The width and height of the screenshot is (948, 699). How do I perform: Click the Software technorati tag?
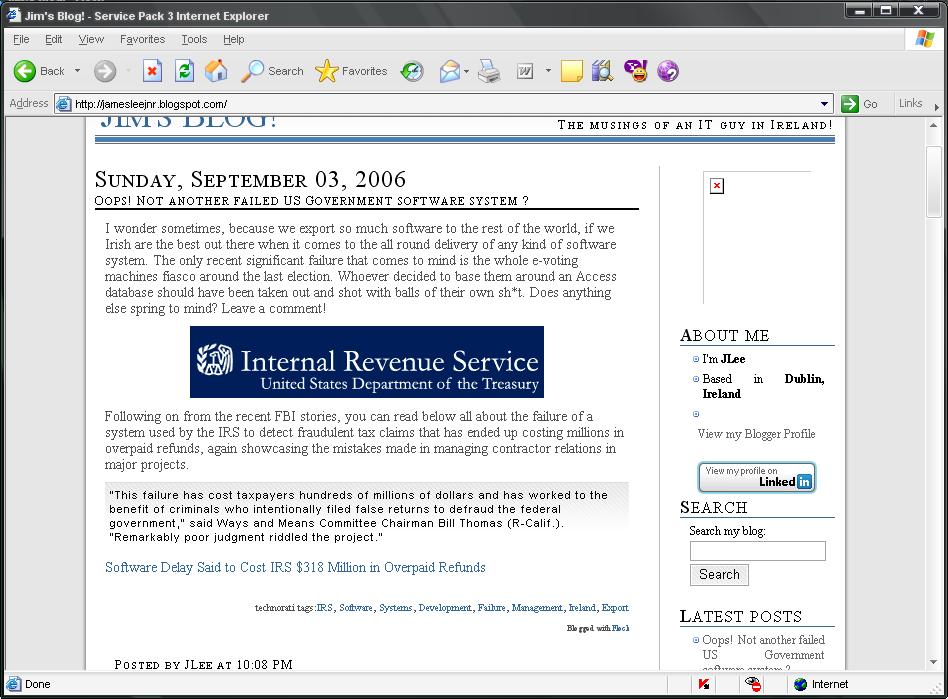coord(356,608)
